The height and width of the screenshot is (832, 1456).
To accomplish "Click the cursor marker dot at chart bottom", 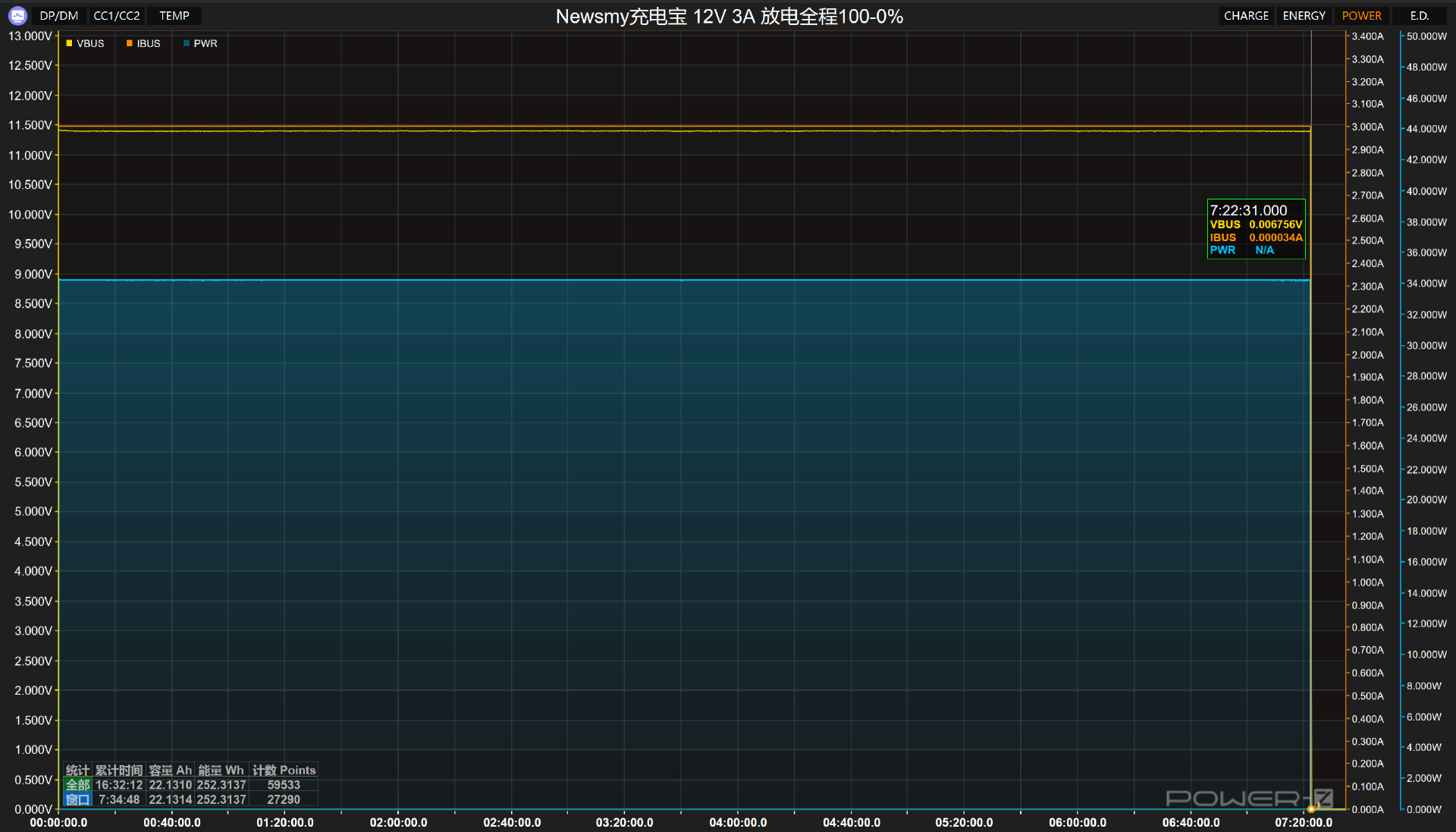I will click(x=1311, y=809).
